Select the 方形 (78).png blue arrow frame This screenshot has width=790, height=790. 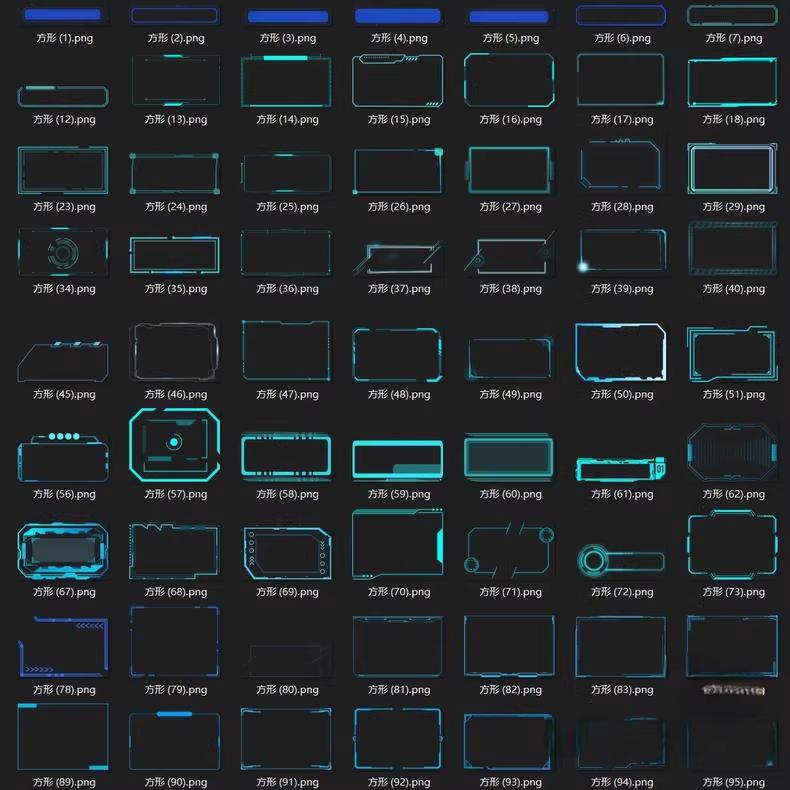point(63,646)
